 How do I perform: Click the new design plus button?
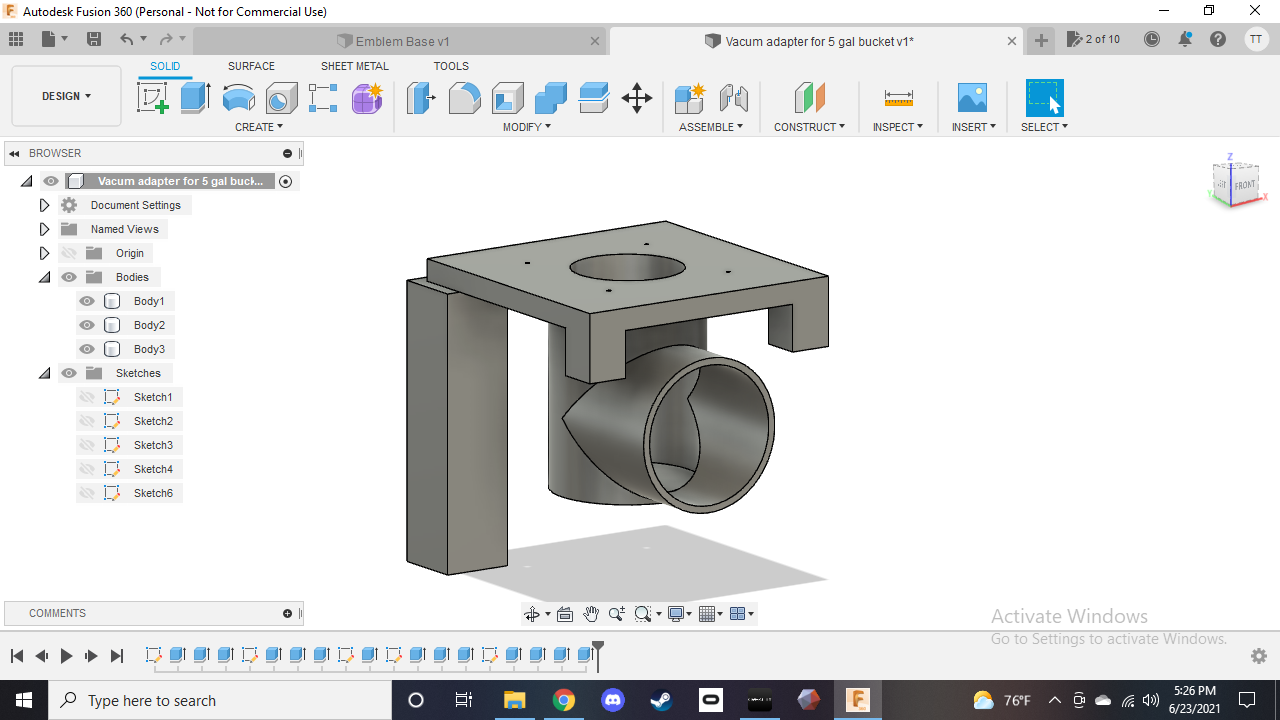pos(1041,40)
